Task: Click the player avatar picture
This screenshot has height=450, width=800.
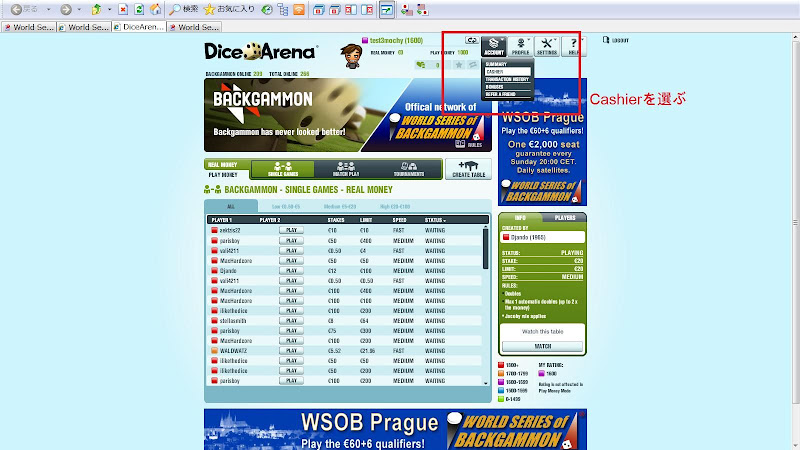Action: (352, 56)
